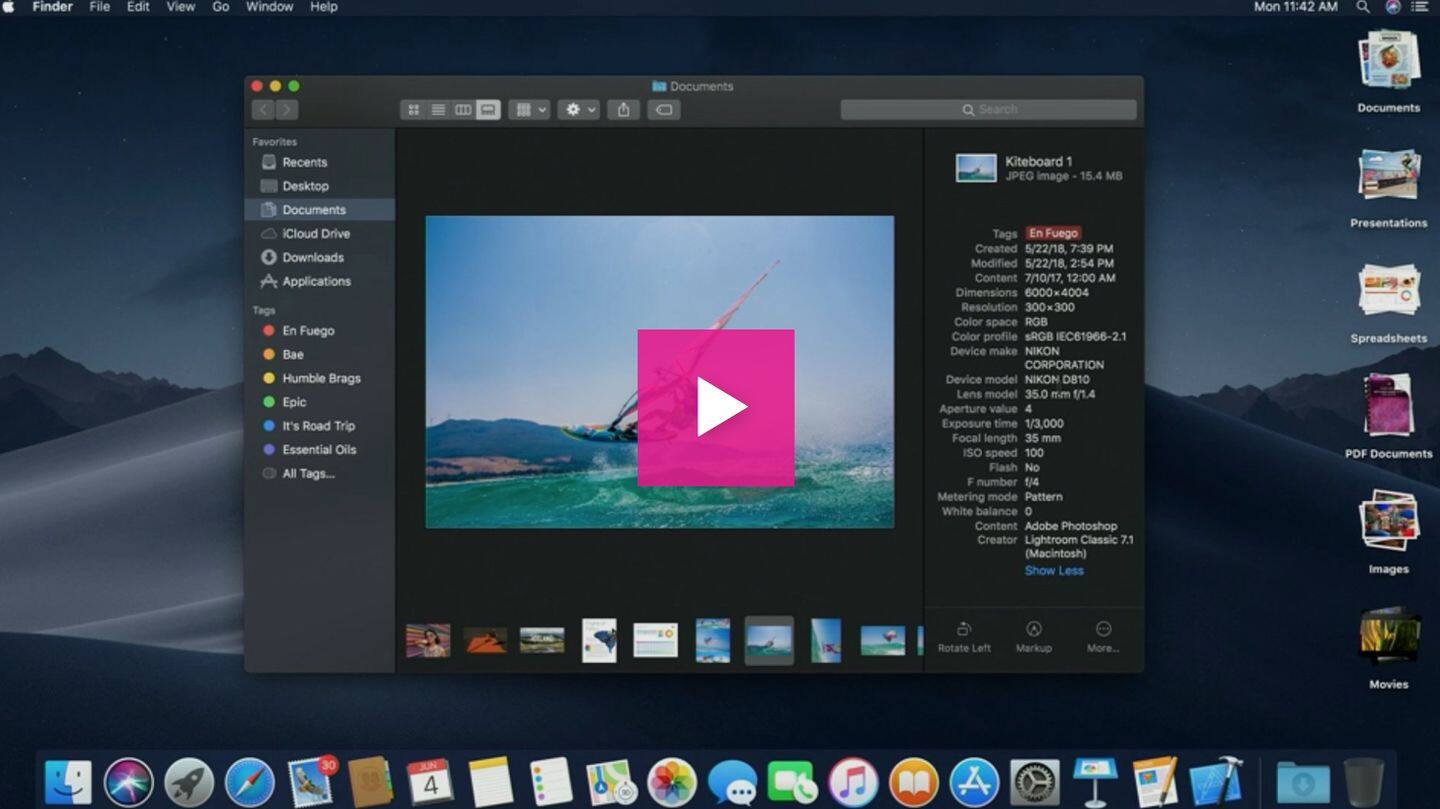Open the Apple menu
This screenshot has width=1440, height=809.
click(x=9, y=7)
